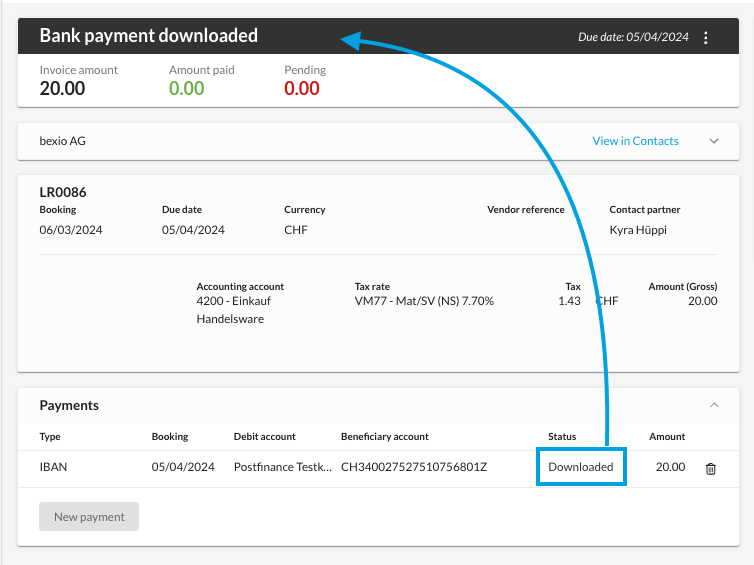Click the Type column header
Viewport: 754px width, 565px height.
[50, 437]
